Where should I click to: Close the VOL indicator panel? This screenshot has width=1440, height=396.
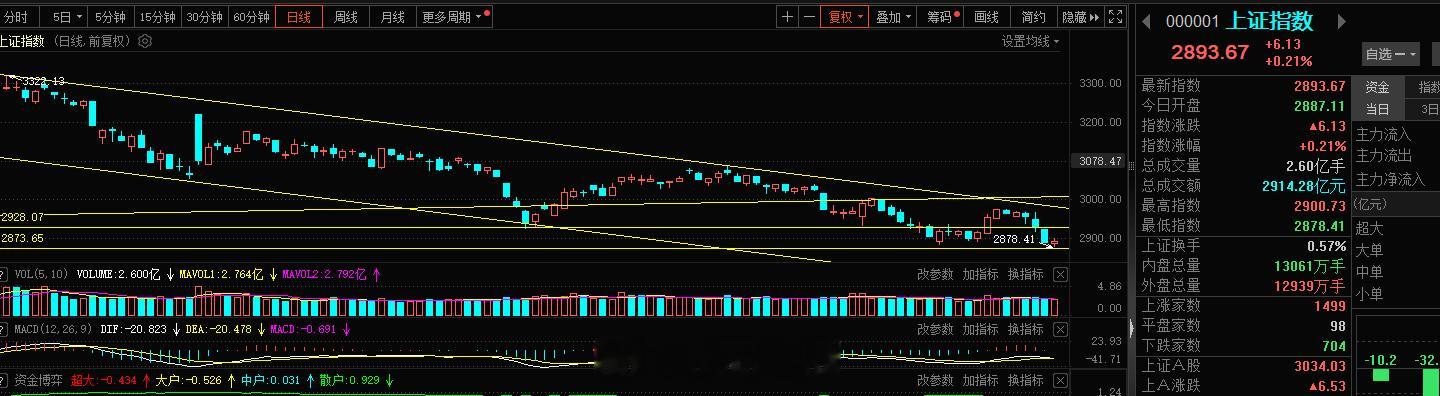[1060, 274]
